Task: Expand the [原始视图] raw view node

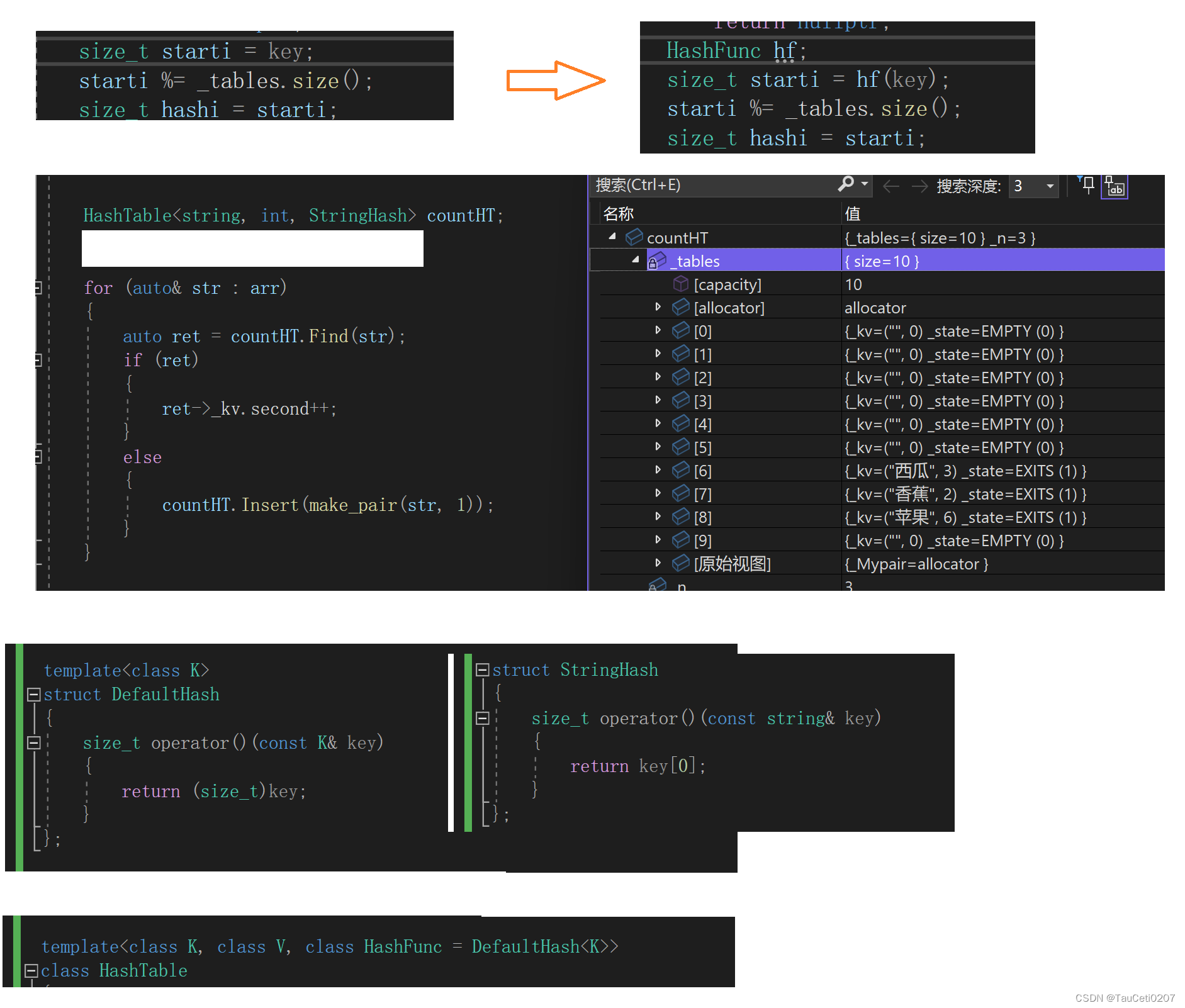Action: 658,563
